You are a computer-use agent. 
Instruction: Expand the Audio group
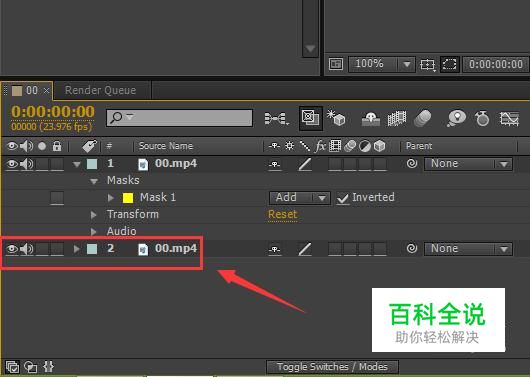[x=94, y=232]
